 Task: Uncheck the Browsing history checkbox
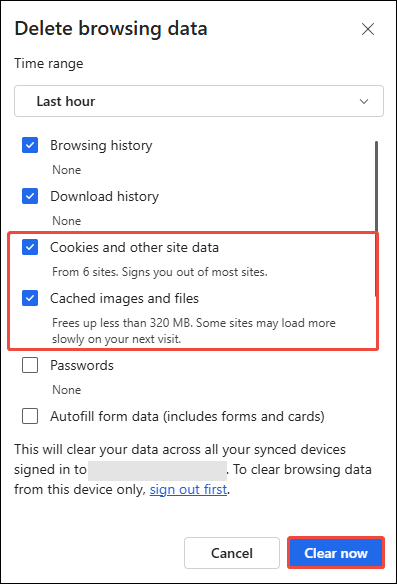coord(30,145)
